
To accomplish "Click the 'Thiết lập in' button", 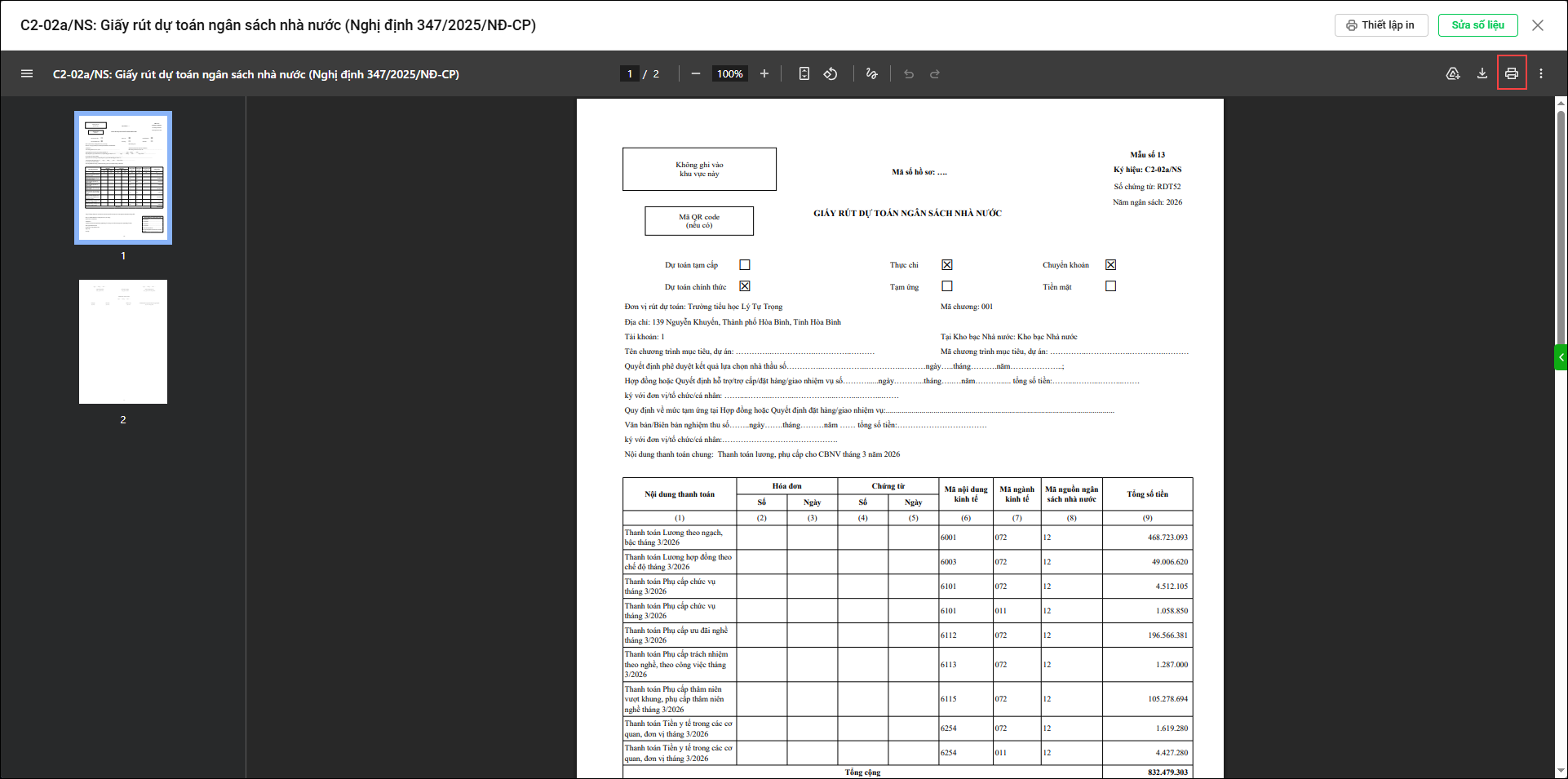I will pos(1380,25).
